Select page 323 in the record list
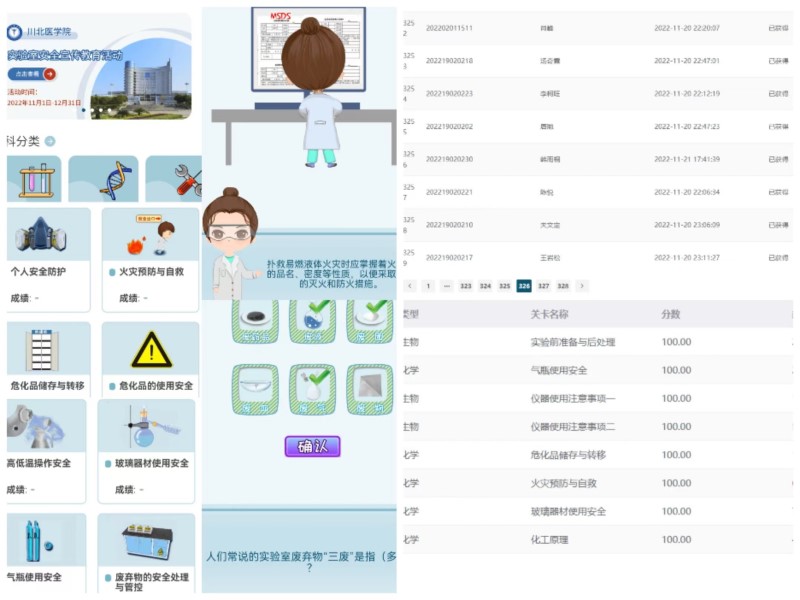This screenshot has height=600, width=800. [464, 285]
